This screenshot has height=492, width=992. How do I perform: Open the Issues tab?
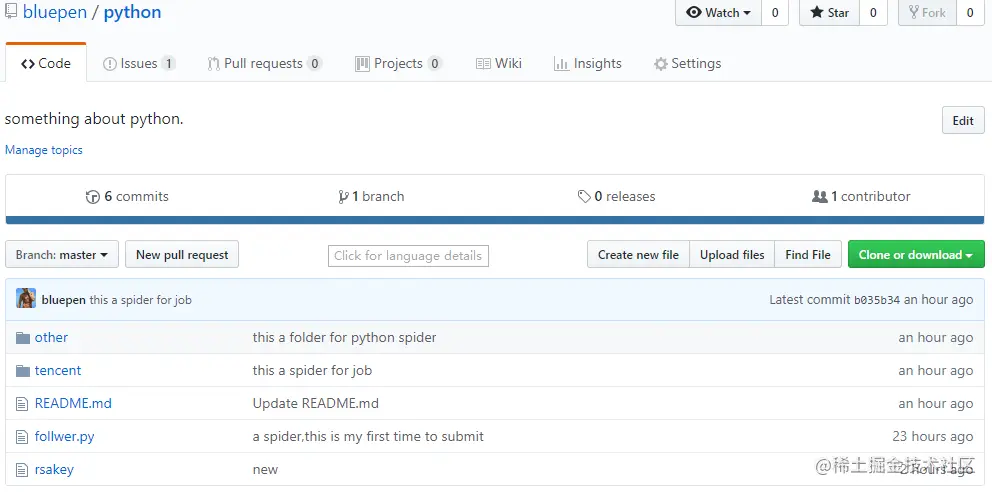139,63
